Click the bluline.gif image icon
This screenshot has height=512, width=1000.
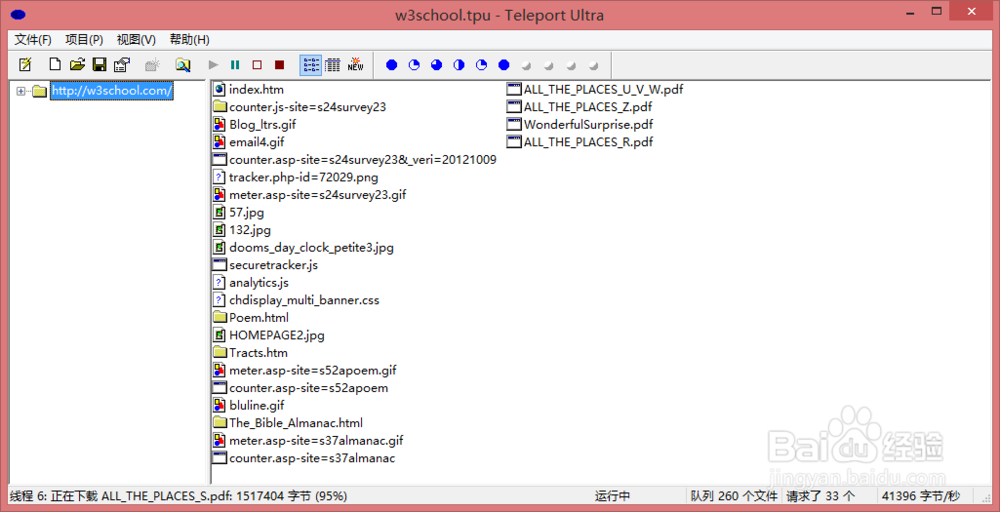219,405
